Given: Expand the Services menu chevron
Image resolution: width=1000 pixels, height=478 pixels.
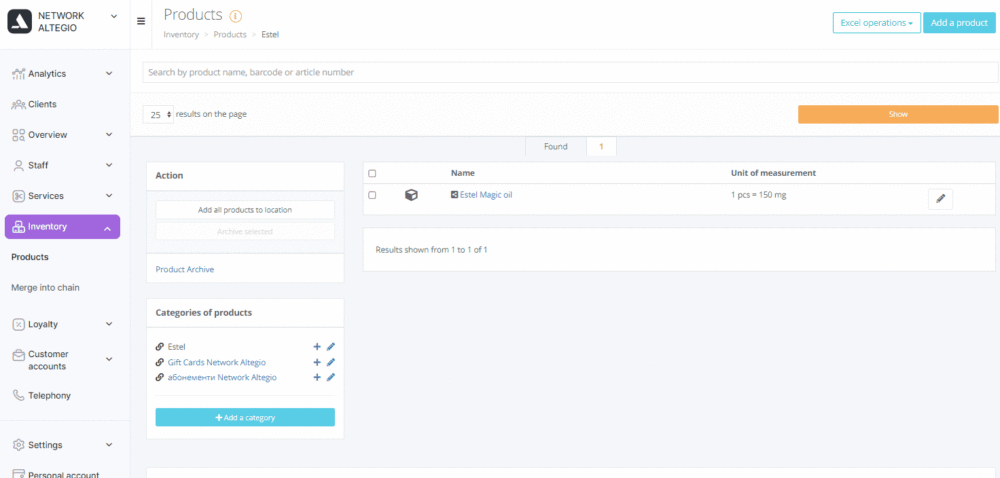Looking at the screenshot, I should coord(109,196).
